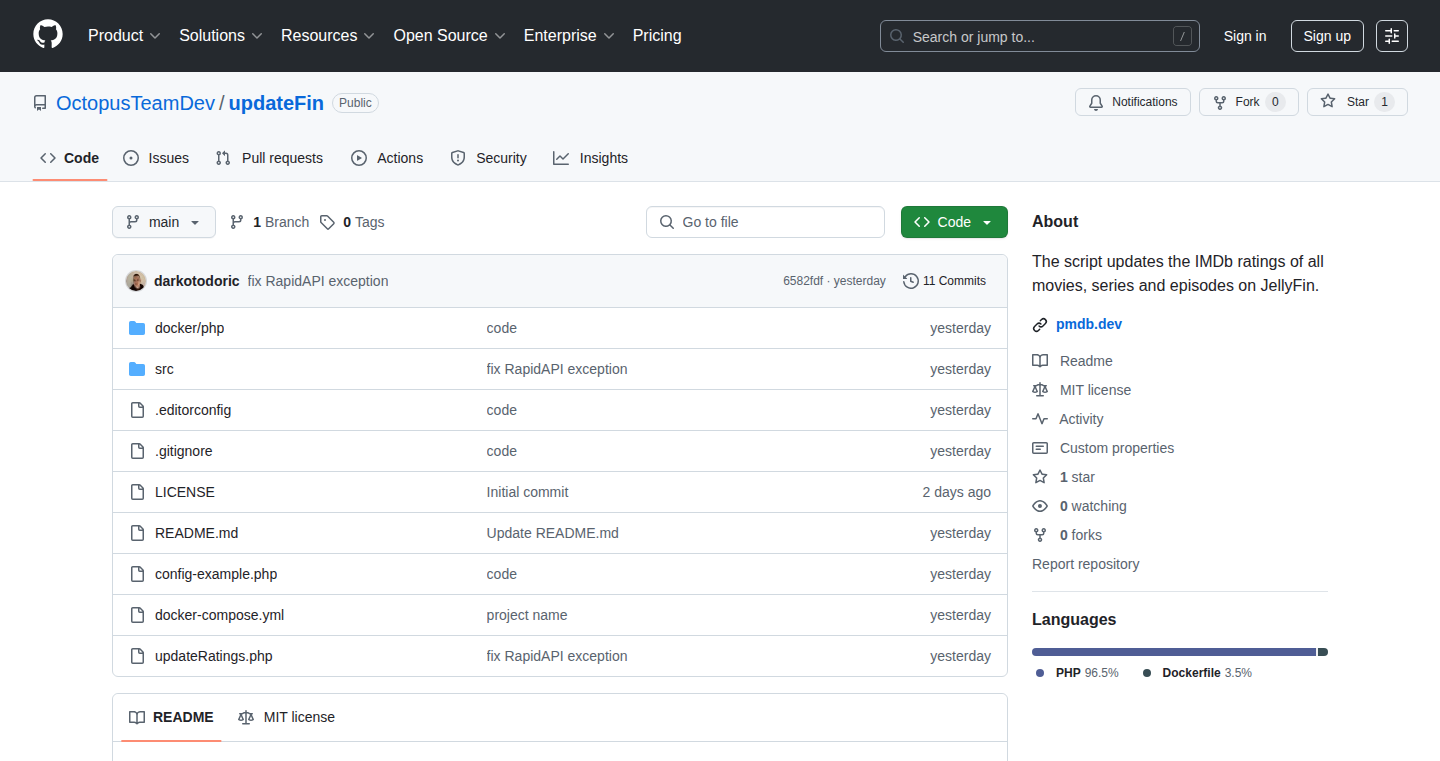Open the updateFin repository name link

(x=276, y=103)
